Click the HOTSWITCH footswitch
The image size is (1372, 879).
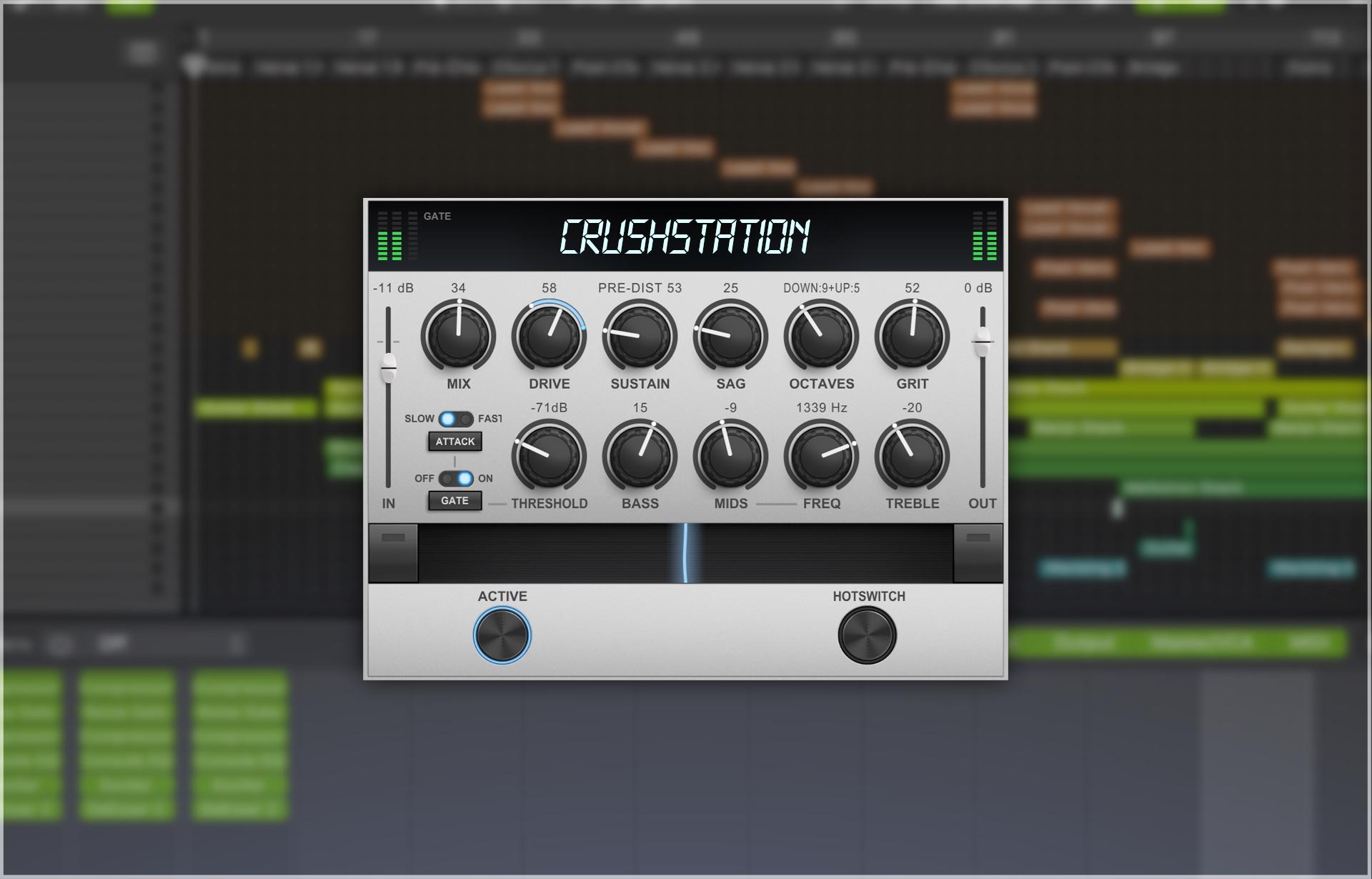click(868, 635)
